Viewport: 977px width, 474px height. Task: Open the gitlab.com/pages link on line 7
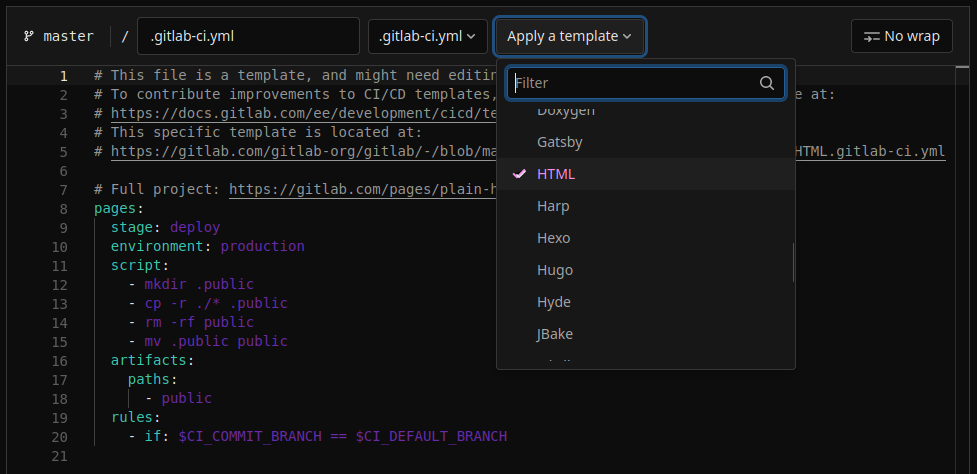coord(360,189)
